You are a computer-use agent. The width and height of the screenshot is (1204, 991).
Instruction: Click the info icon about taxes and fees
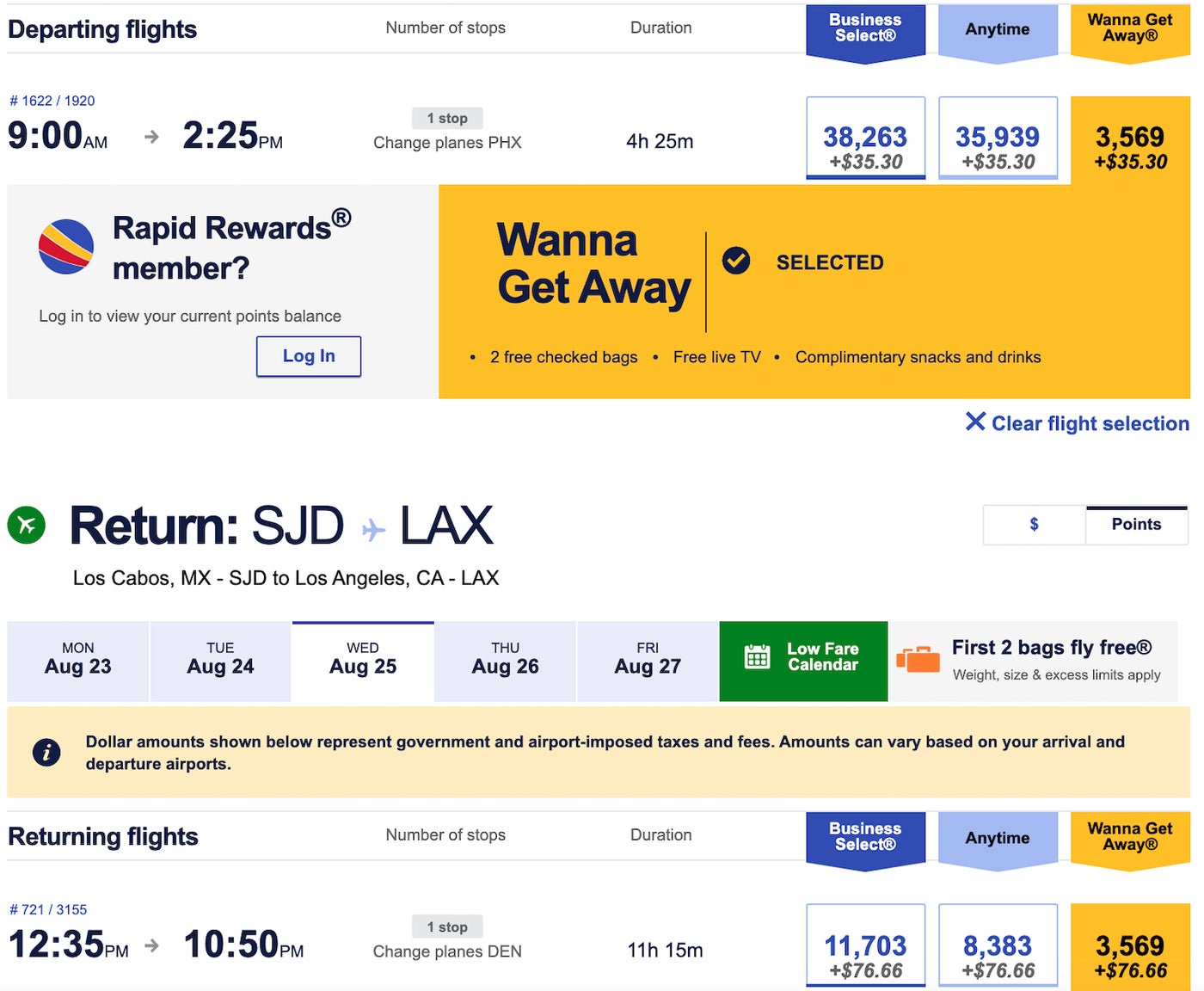pos(46,752)
